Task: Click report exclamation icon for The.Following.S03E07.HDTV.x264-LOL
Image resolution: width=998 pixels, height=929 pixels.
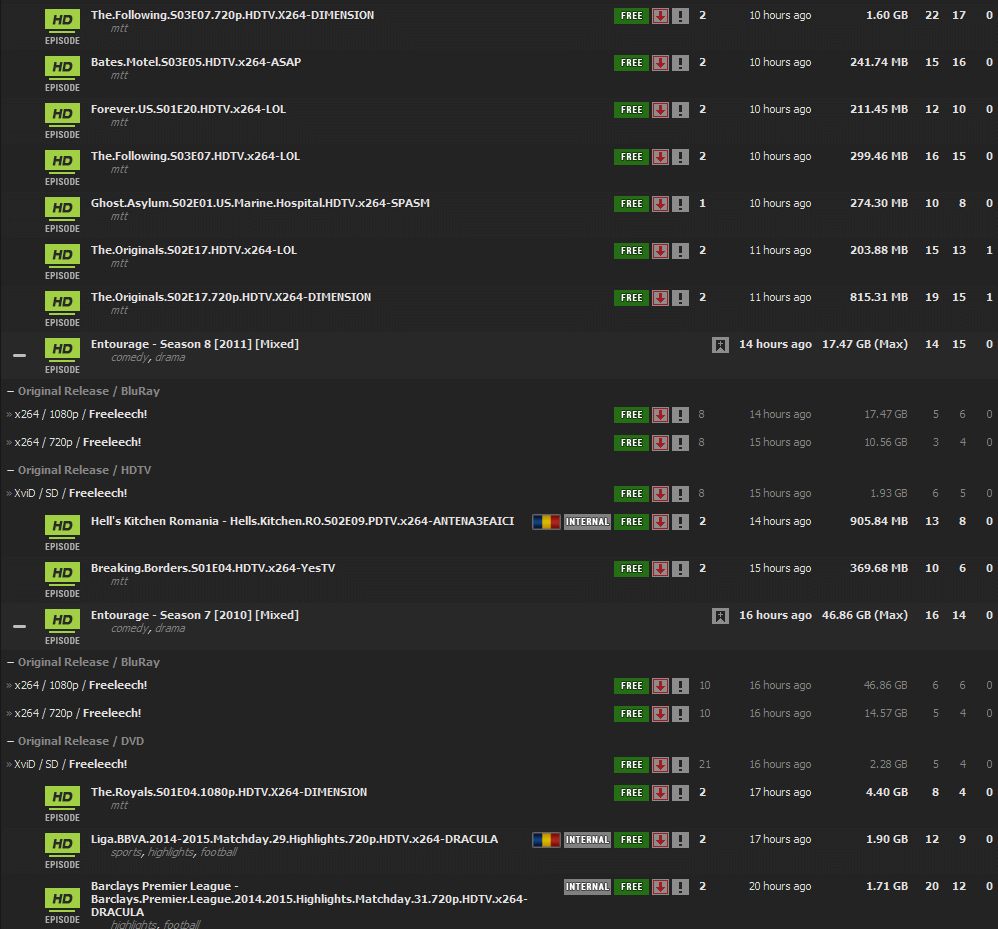Action: coord(680,157)
